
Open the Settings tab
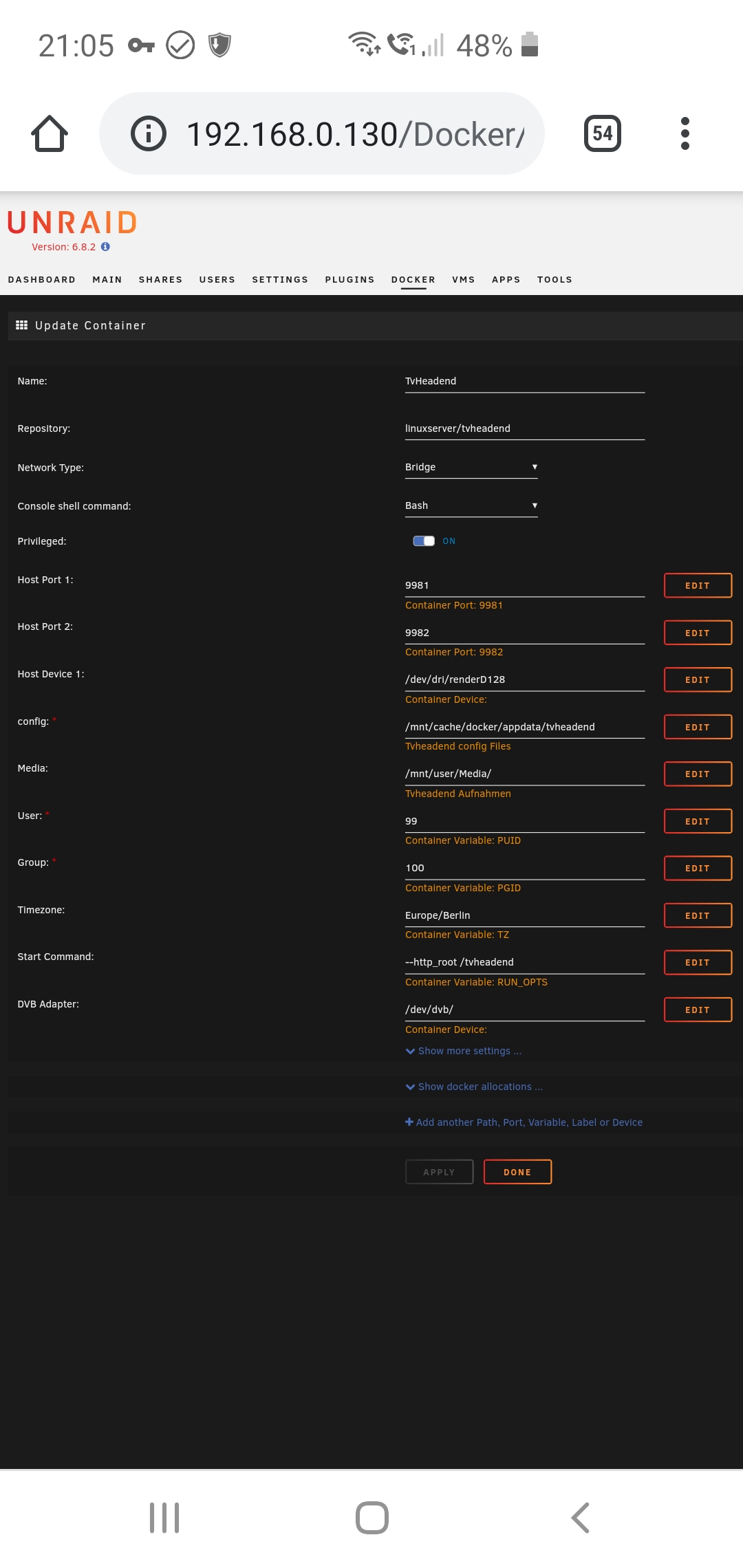(x=280, y=280)
